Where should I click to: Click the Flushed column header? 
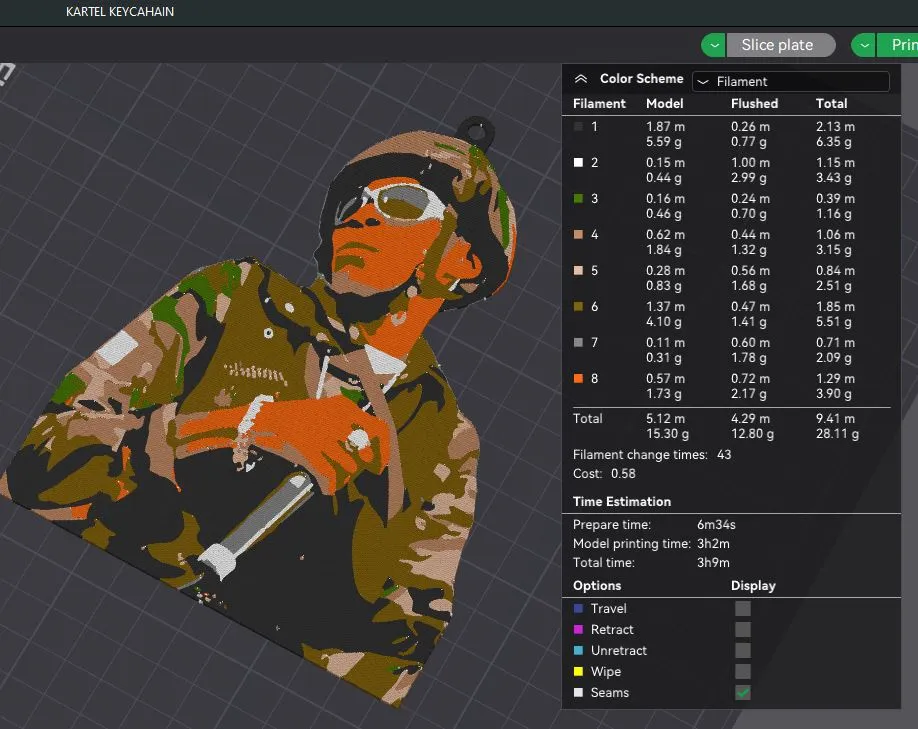[x=755, y=104]
